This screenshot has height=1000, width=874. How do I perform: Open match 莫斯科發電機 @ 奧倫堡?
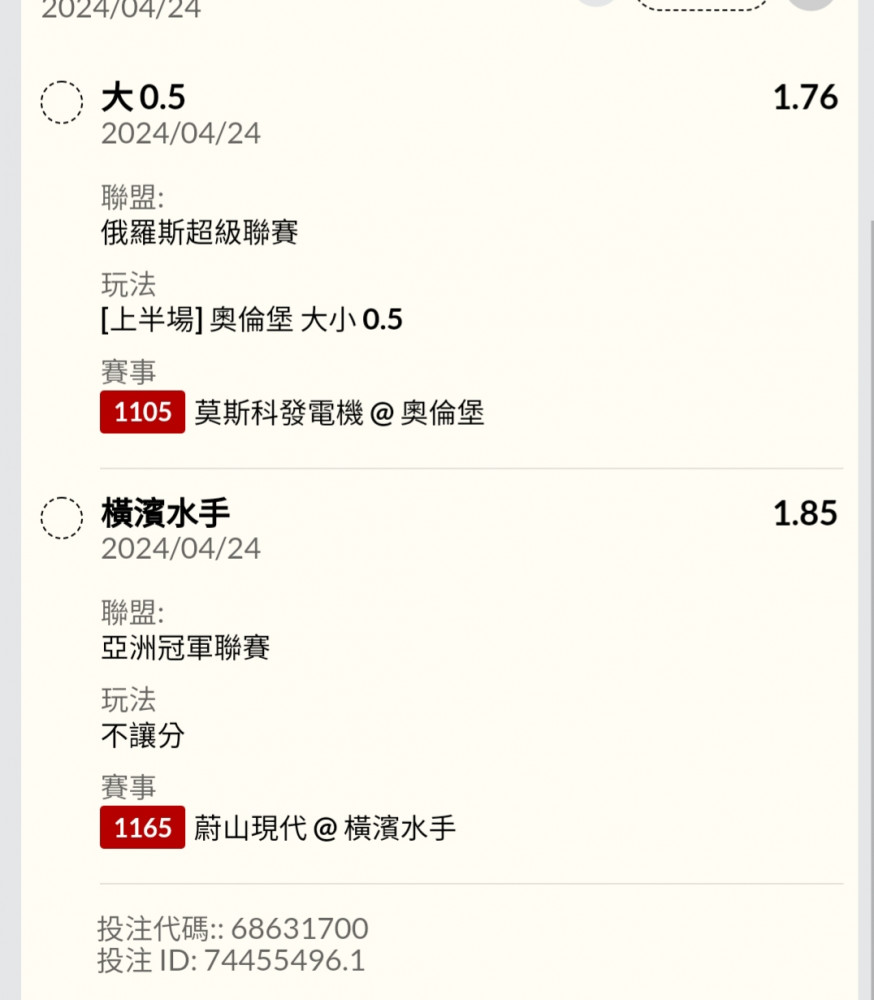pos(339,413)
